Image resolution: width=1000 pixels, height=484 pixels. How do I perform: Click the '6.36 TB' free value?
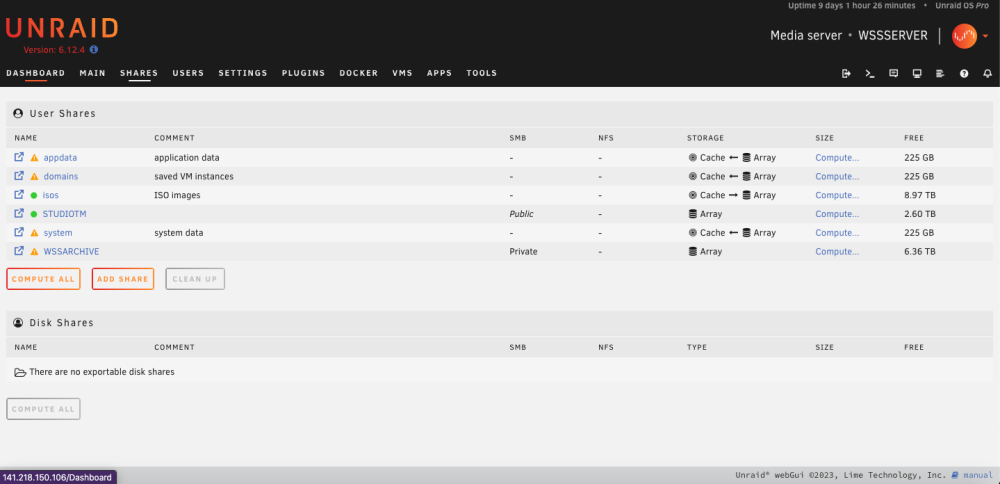[920, 252]
